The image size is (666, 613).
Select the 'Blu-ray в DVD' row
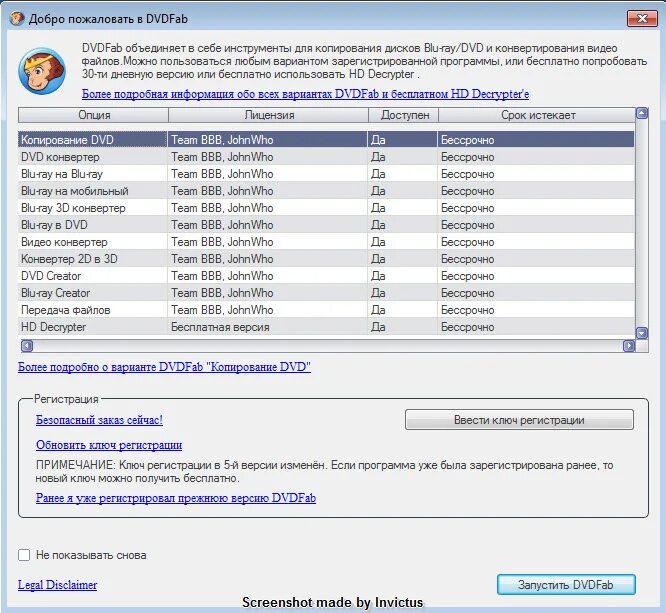(x=326, y=225)
